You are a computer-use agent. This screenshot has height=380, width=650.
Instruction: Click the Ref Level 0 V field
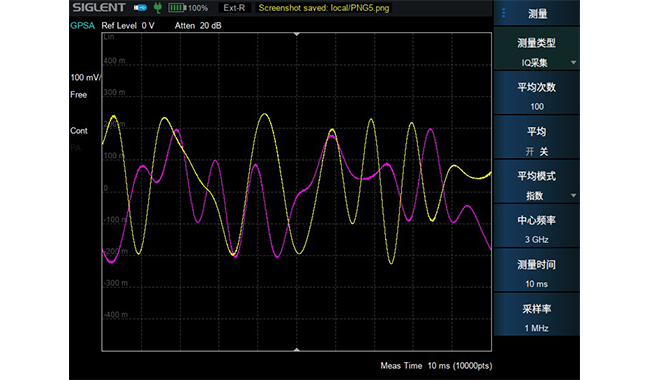pyautogui.click(x=128, y=25)
